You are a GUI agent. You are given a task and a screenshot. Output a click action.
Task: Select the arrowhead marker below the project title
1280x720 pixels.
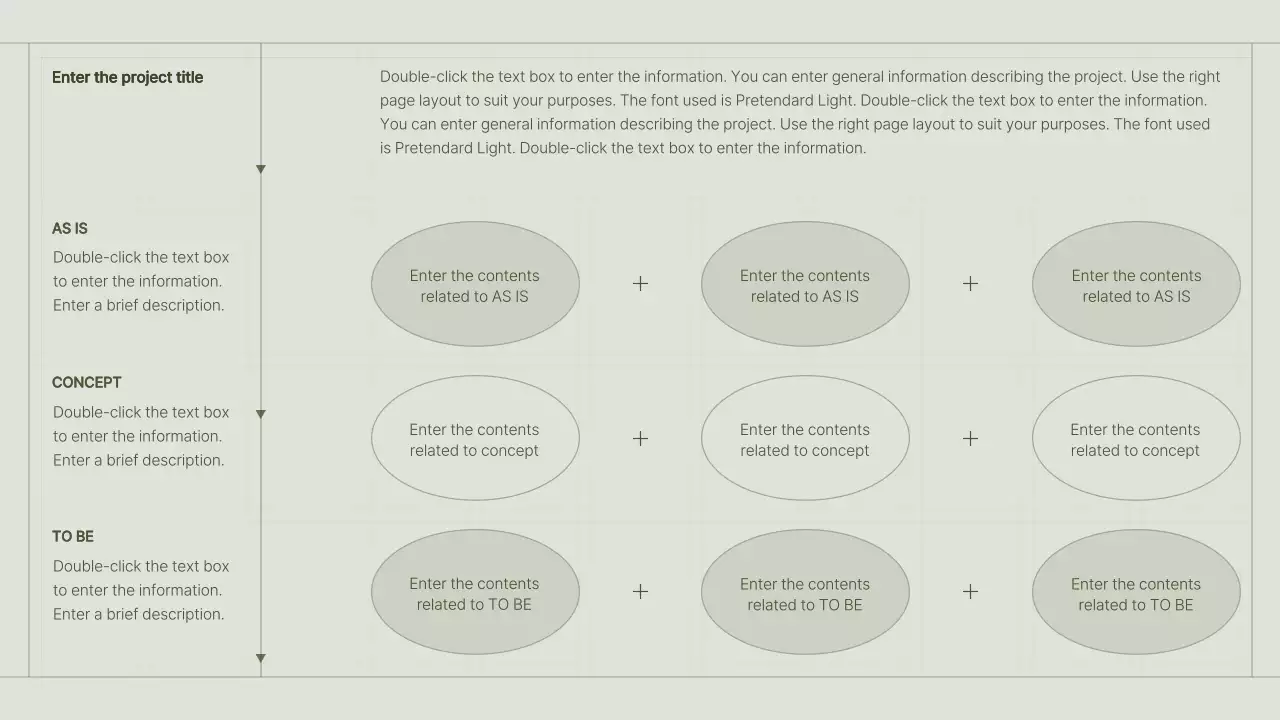pos(261,169)
